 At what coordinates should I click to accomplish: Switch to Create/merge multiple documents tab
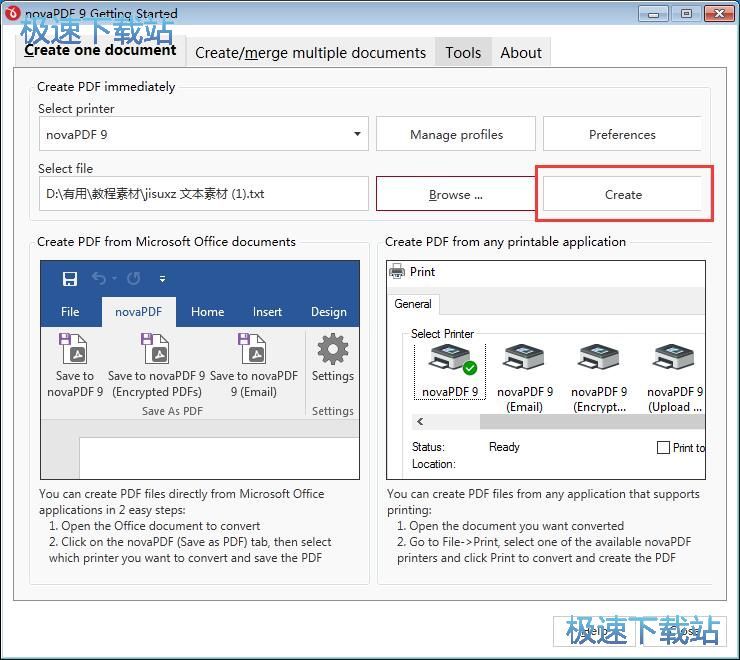(x=310, y=53)
